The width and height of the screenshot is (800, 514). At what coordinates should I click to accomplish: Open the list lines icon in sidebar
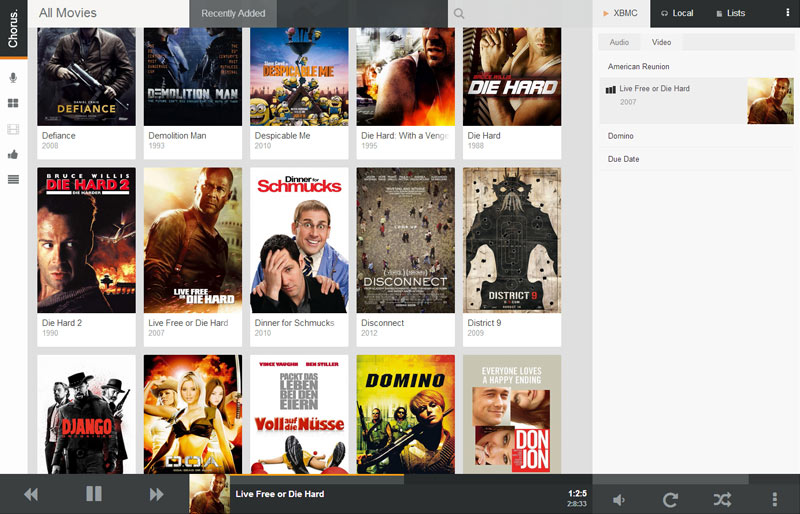pos(13,179)
